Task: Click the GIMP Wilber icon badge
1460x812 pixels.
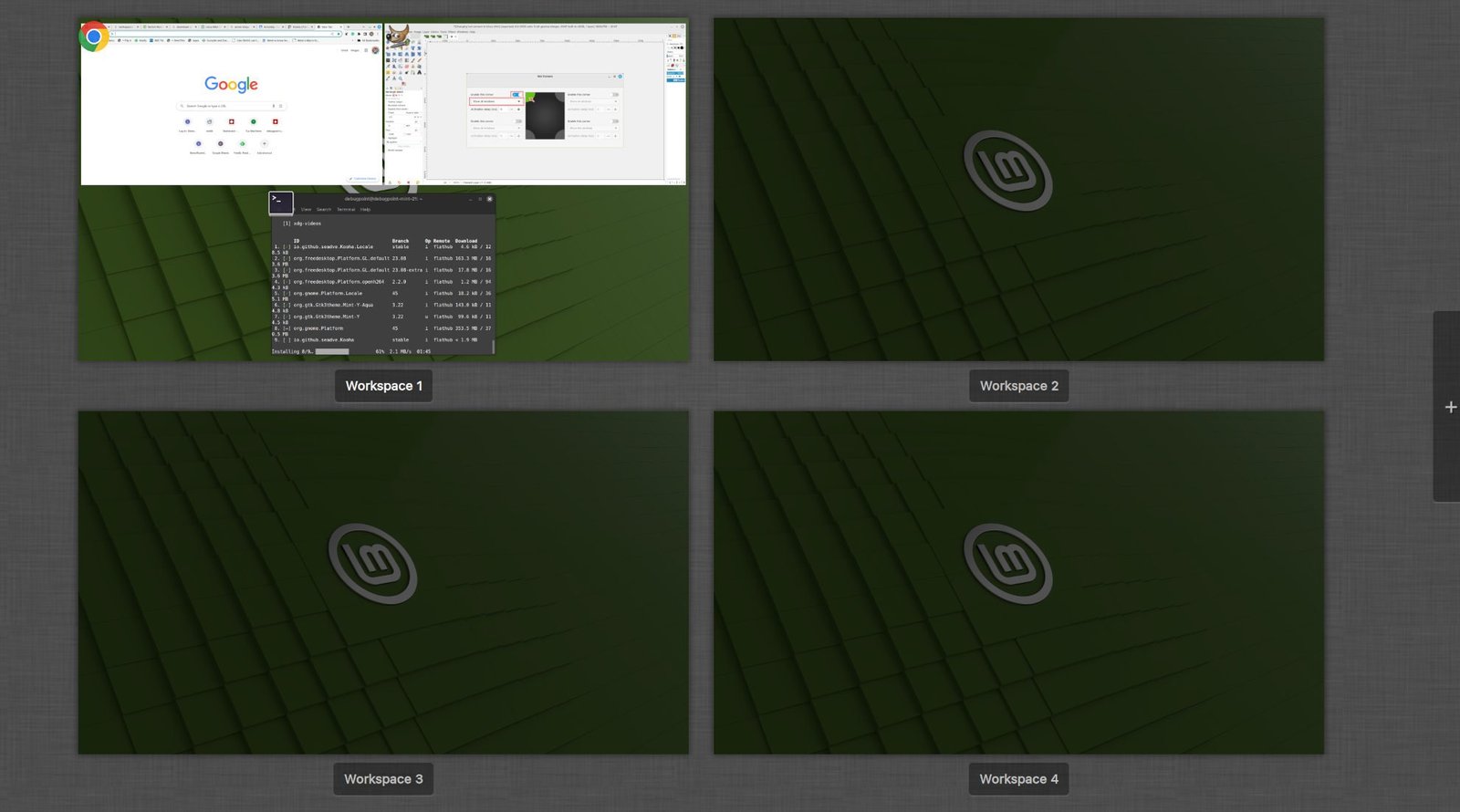Action: pyautogui.click(x=398, y=36)
